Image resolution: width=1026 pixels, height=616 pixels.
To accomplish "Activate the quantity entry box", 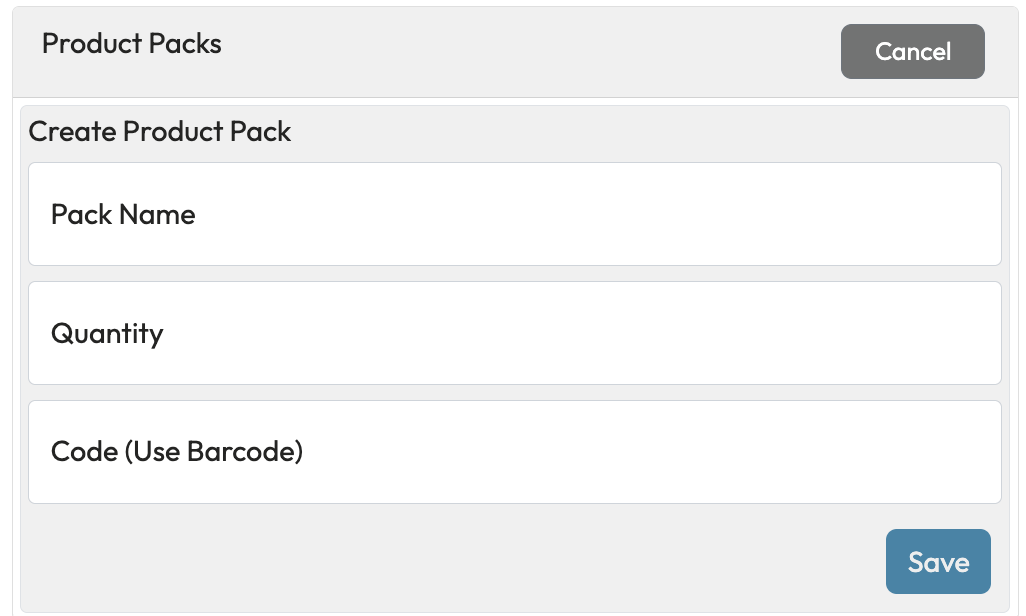I will coord(514,333).
